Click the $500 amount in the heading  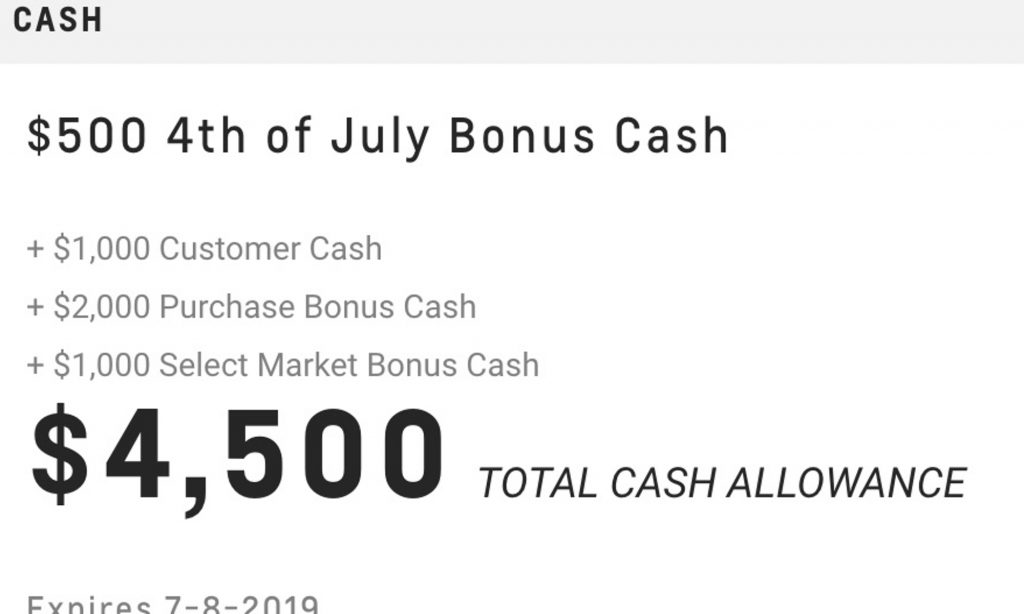(87, 135)
